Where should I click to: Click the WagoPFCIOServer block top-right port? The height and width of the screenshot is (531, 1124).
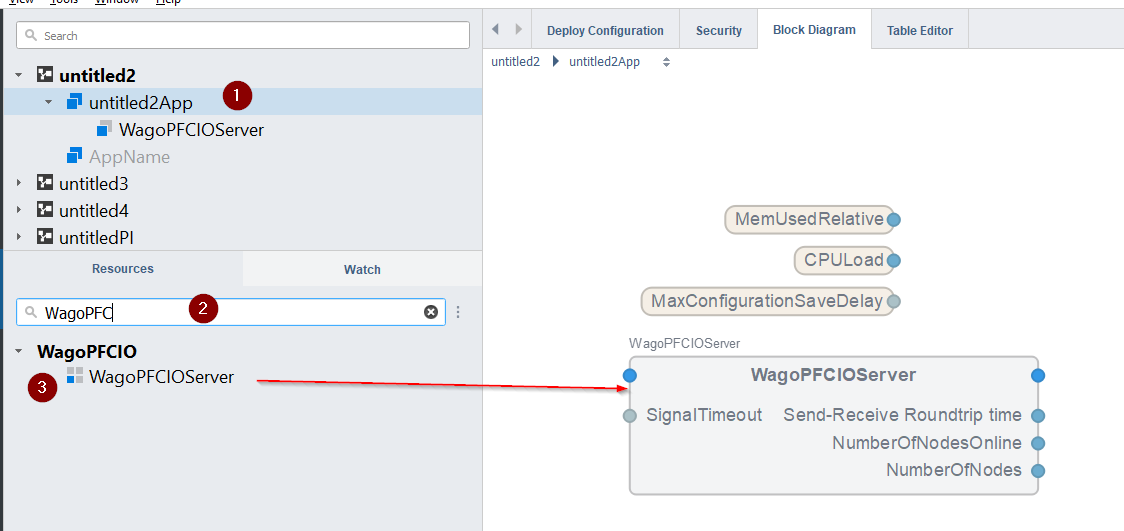pos(1038,375)
